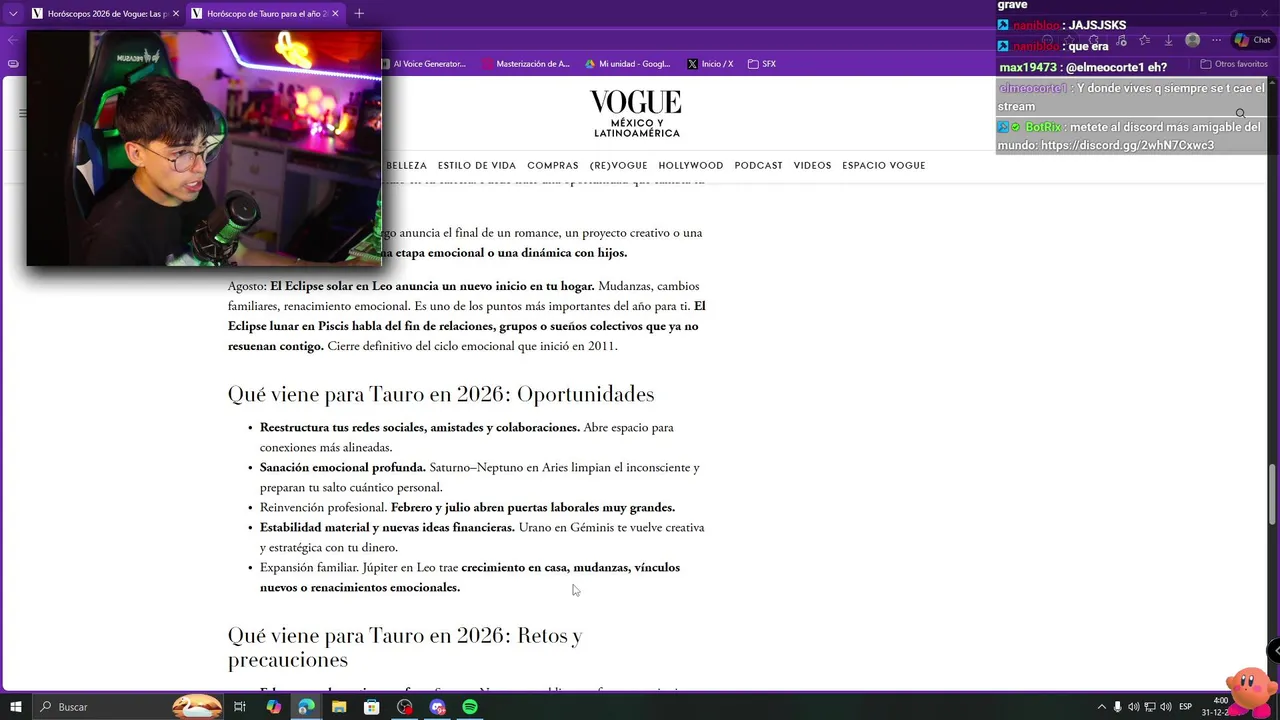Open Spotify from the taskbar

point(470,707)
